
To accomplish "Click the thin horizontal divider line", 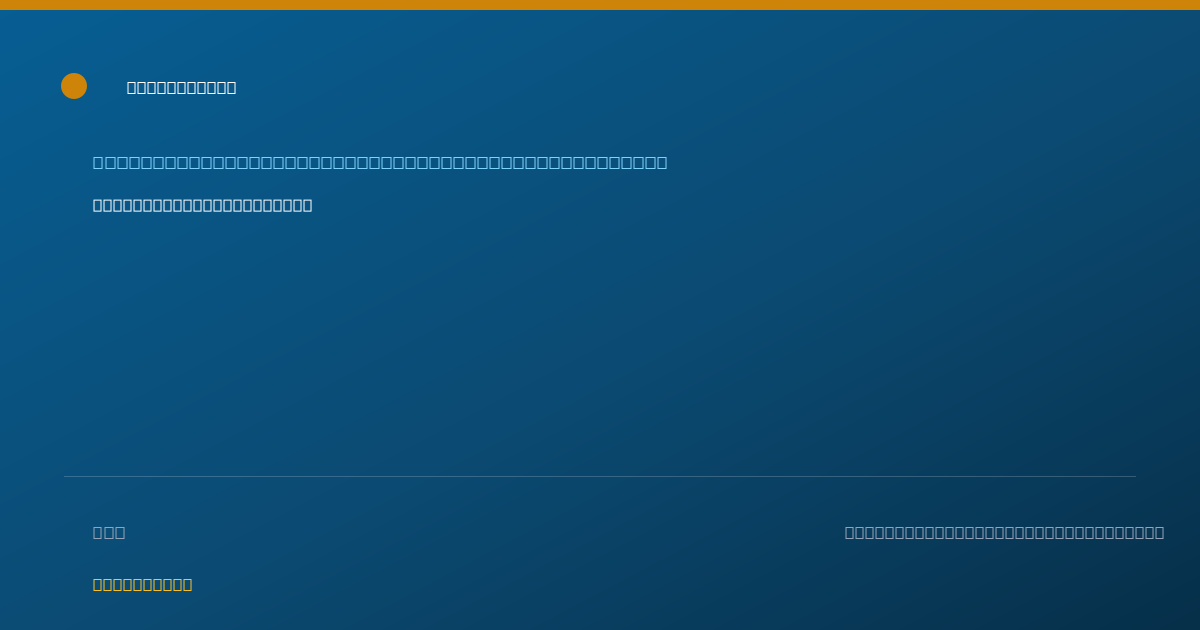I will [x=600, y=476].
